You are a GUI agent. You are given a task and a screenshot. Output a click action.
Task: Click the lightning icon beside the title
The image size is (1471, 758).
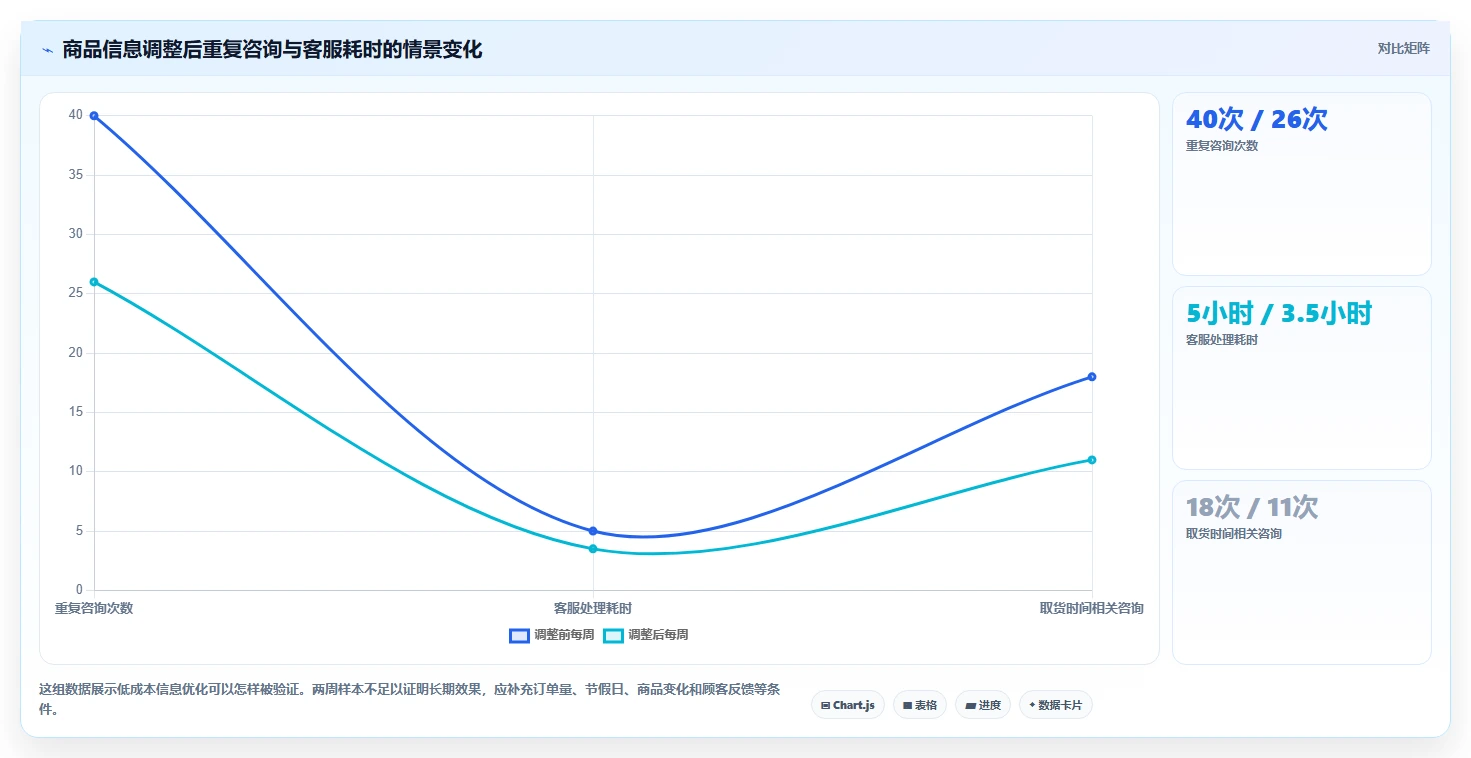pyautogui.click(x=47, y=50)
